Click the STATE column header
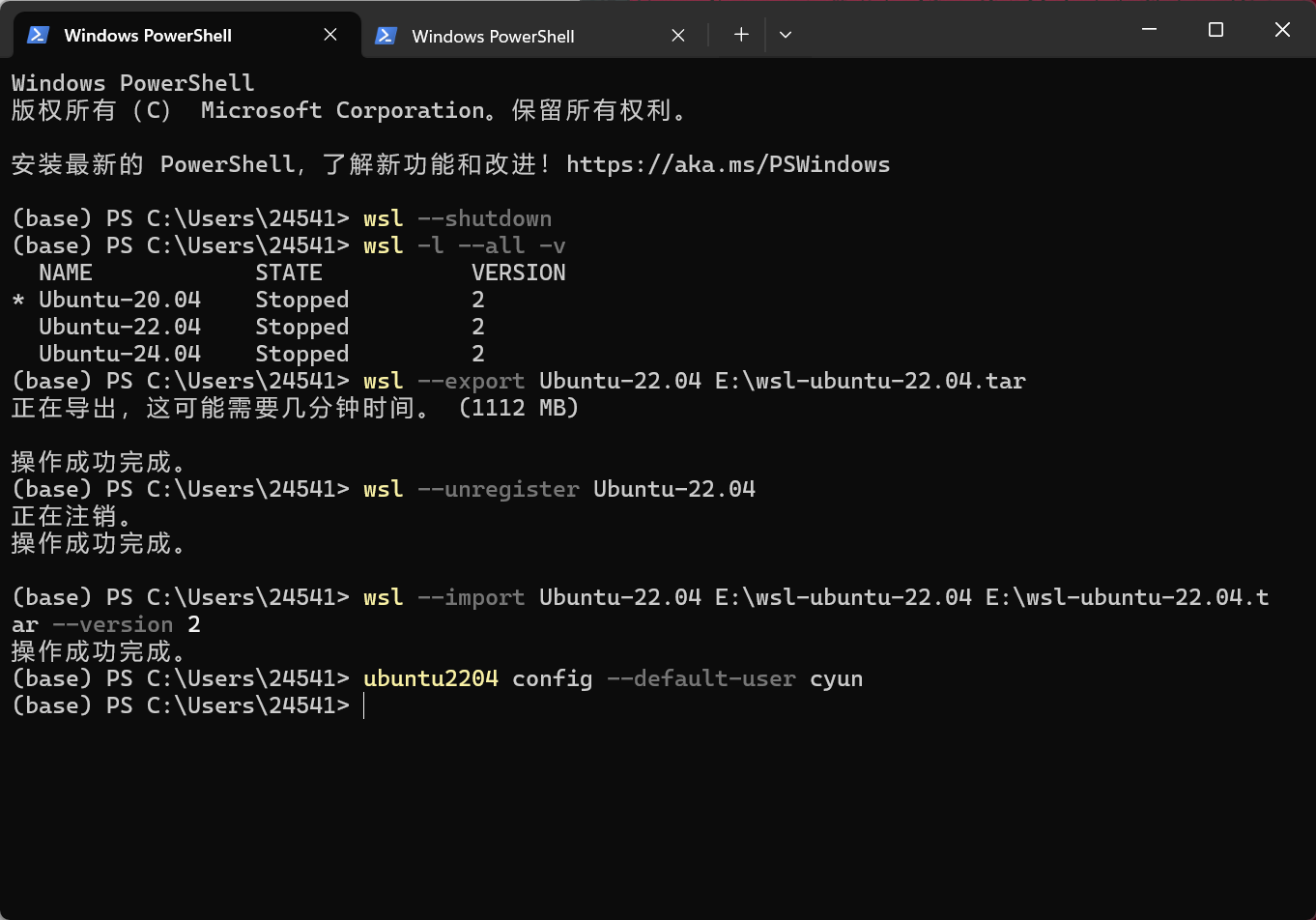1316x920 pixels. click(289, 273)
